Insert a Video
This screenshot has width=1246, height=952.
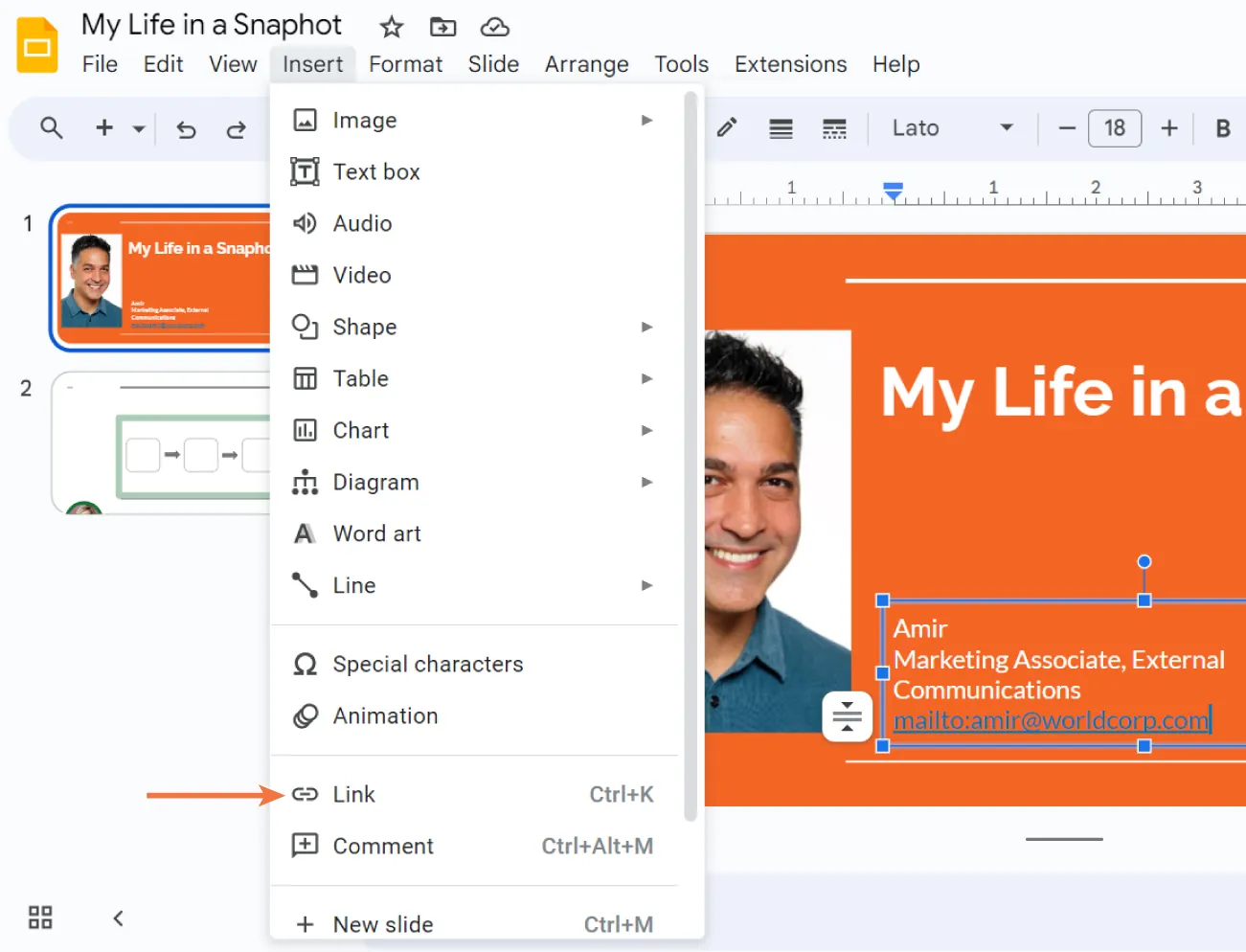pyautogui.click(x=361, y=275)
